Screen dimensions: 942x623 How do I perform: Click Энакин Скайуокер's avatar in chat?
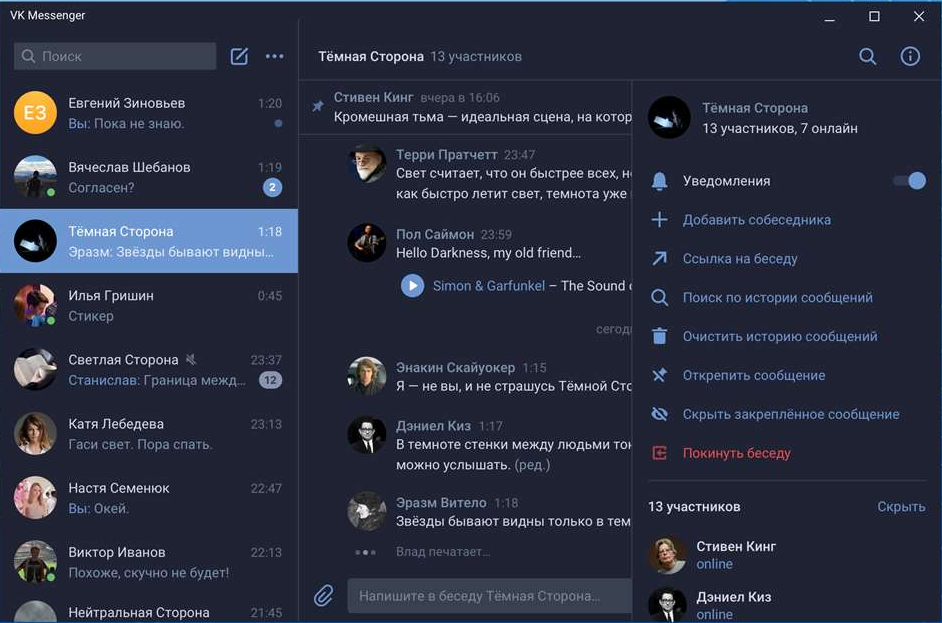point(367,376)
